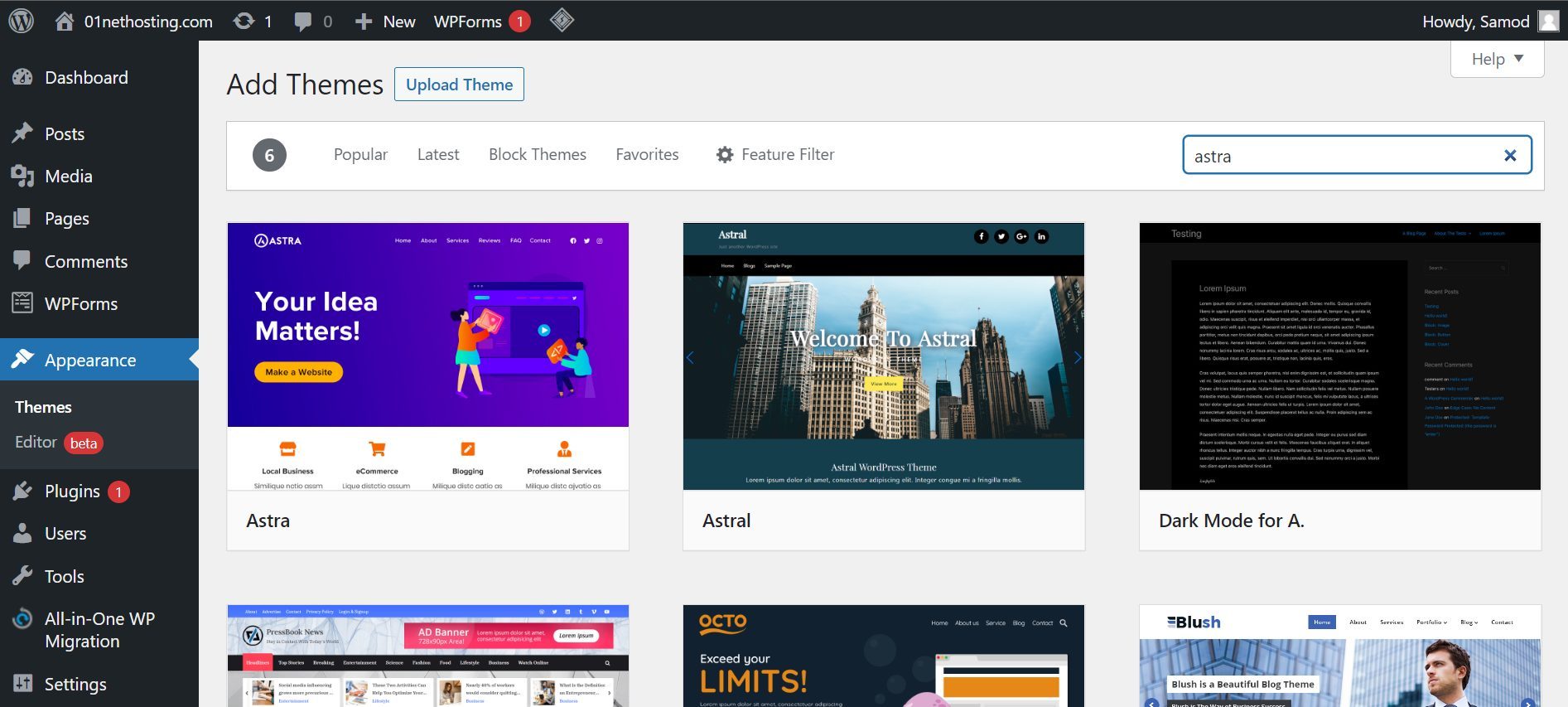Open the Astral theme screenshot
The height and width of the screenshot is (707, 1568).
click(884, 356)
